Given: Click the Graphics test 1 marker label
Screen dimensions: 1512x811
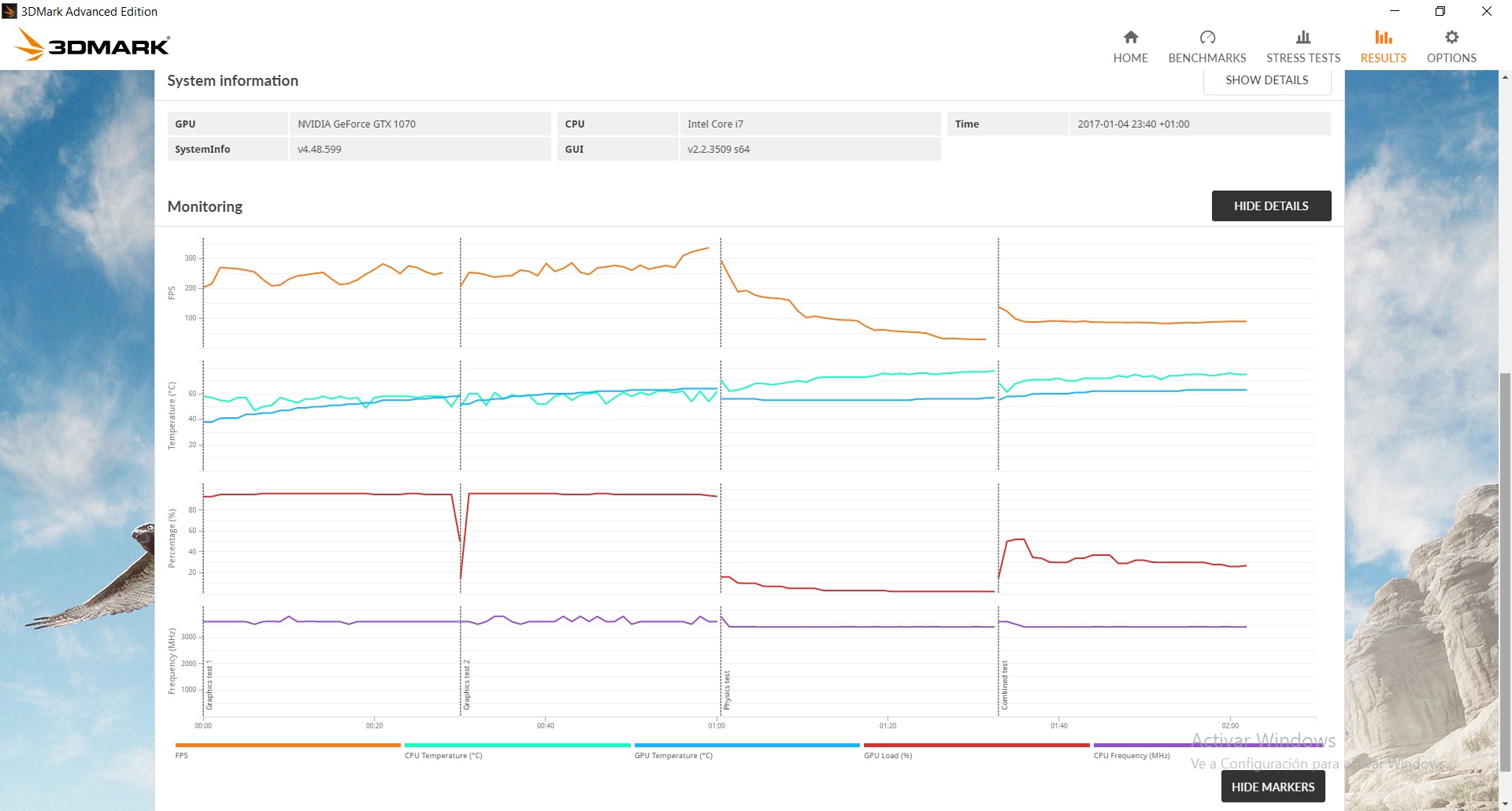Looking at the screenshot, I should (209, 685).
